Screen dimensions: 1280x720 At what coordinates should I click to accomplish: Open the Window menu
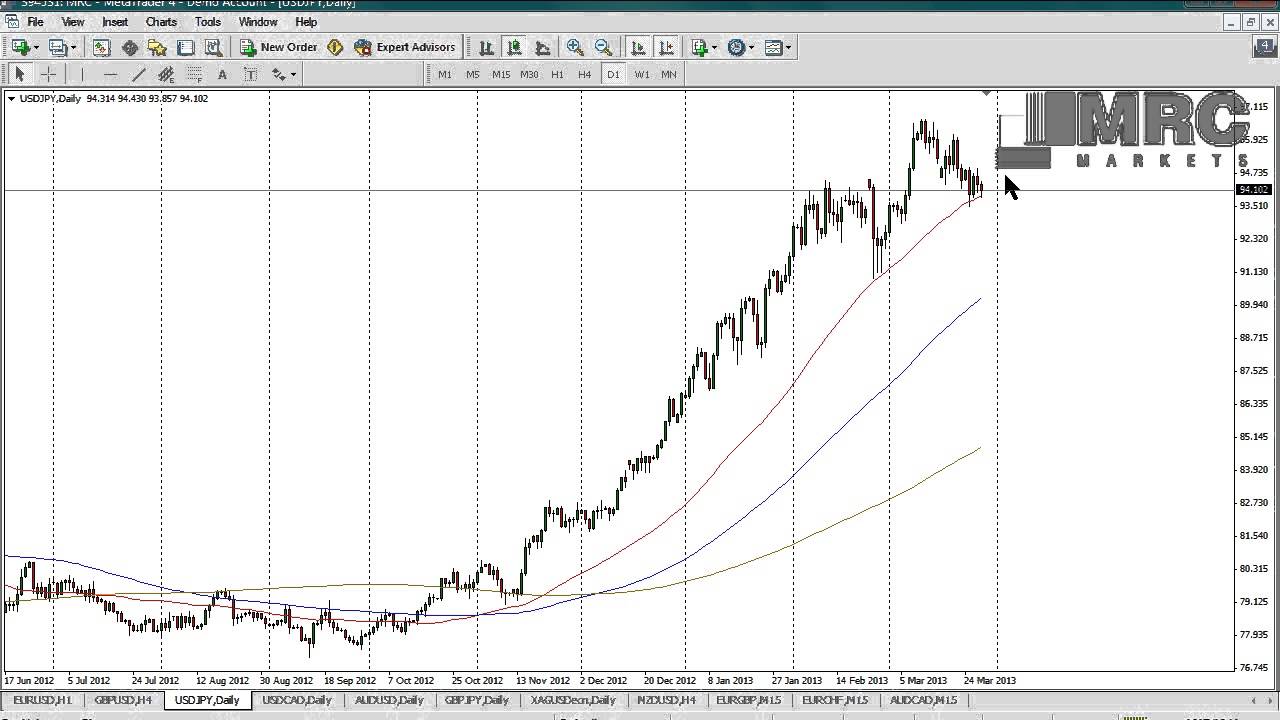(x=258, y=21)
